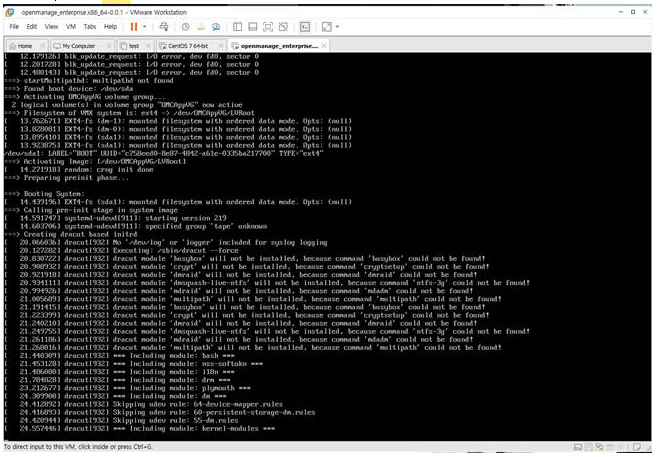Click inside the VM console screen
This screenshot has height=457, width=659.
click(327, 246)
